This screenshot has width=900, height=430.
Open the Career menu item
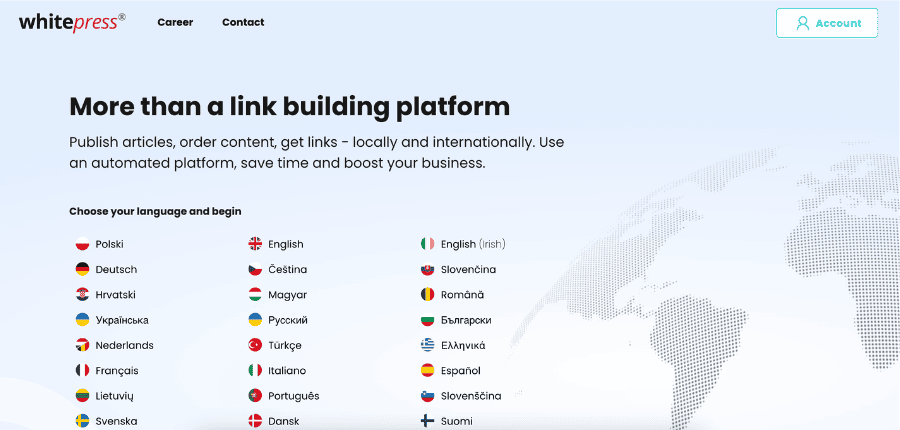pos(175,22)
